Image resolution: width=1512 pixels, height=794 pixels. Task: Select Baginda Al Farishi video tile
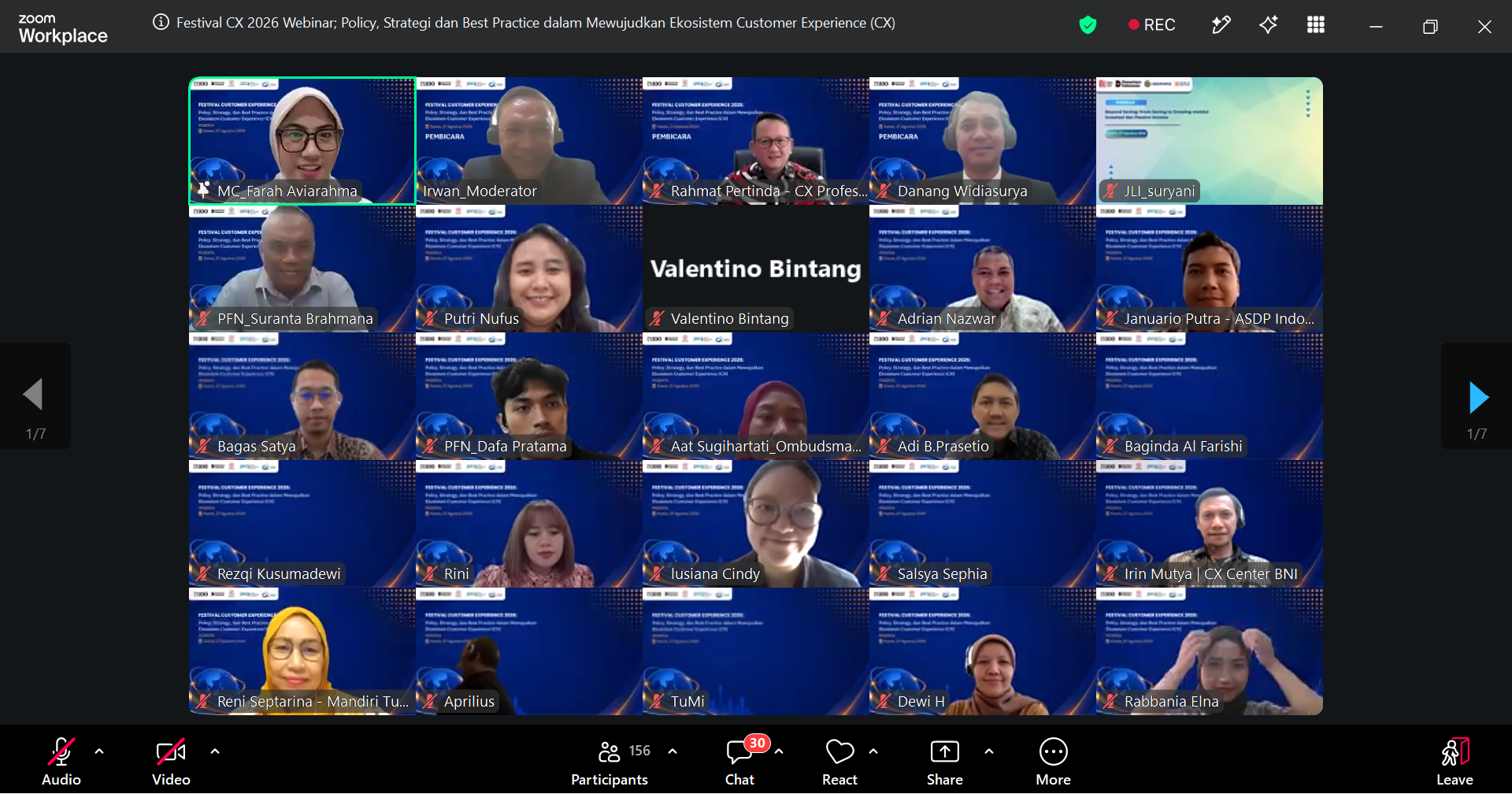tap(1210, 396)
